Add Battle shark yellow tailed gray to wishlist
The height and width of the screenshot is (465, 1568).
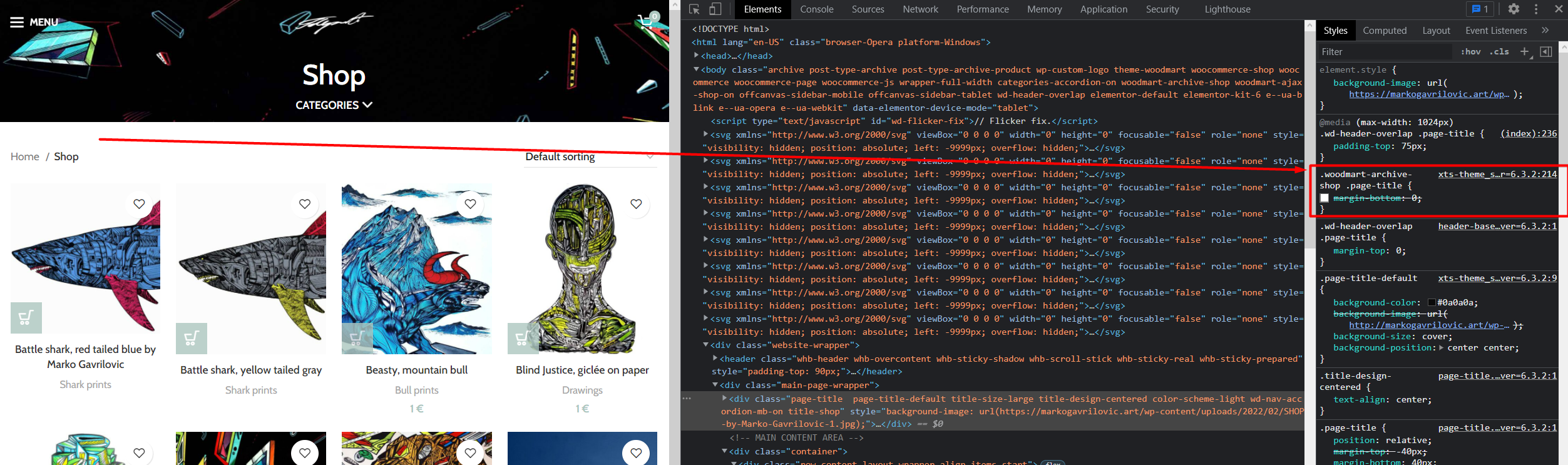click(305, 203)
